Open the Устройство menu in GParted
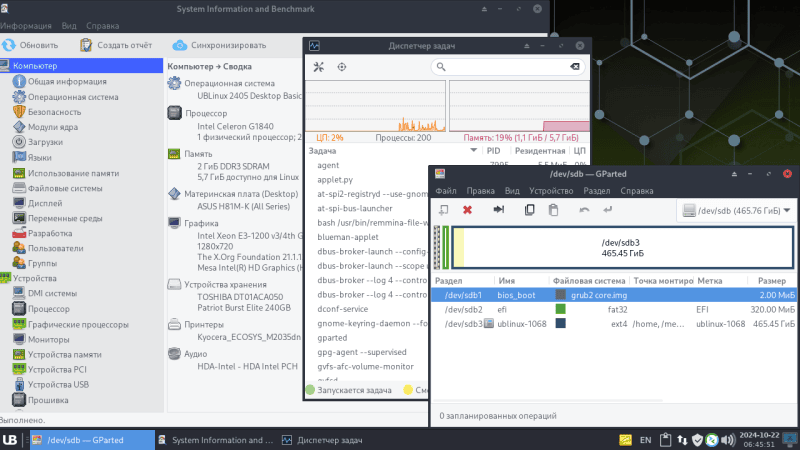This screenshot has height=450, width=800. point(551,190)
